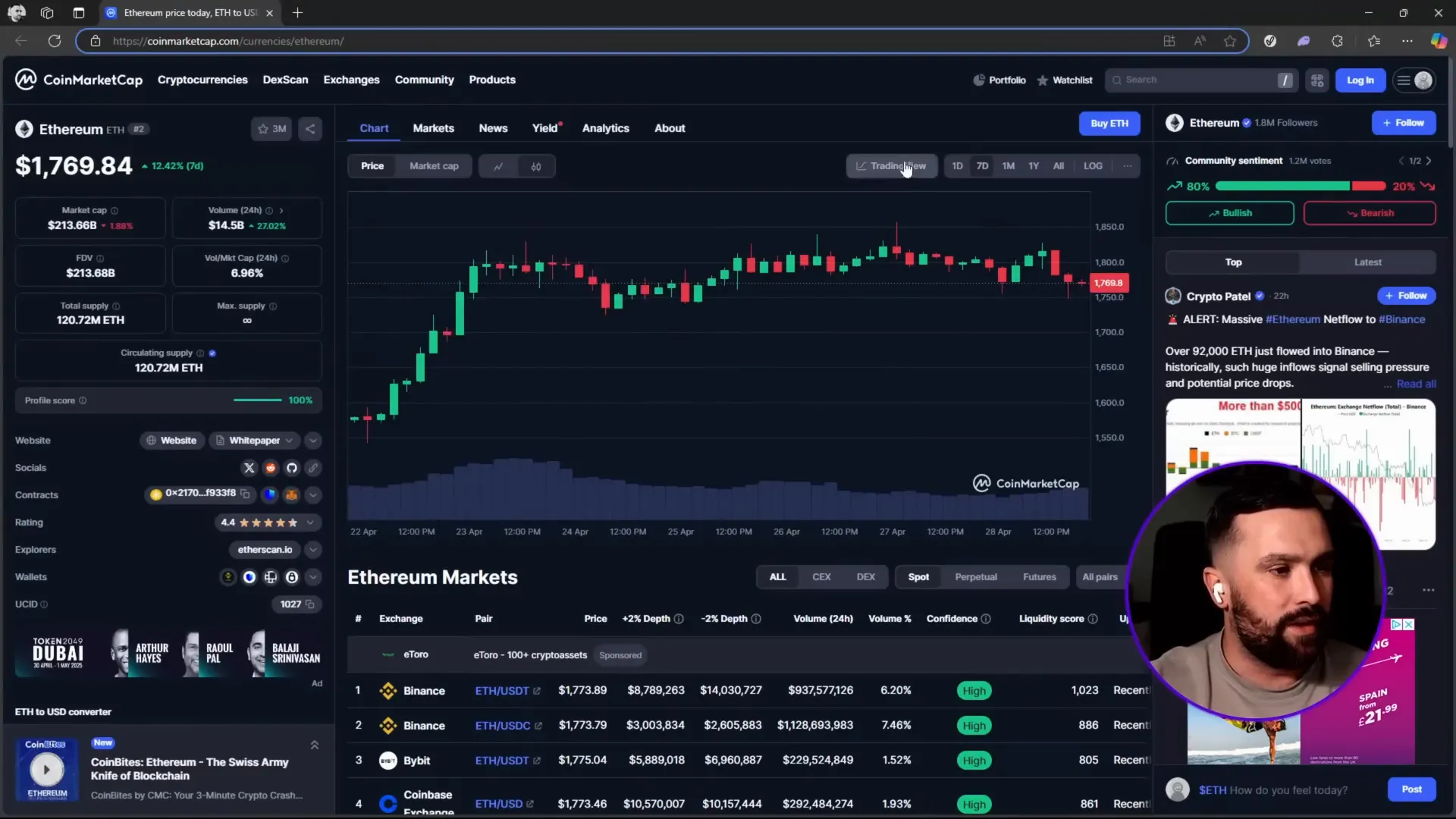Select the 7D chart range
The image size is (1456, 819).
click(982, 166)
